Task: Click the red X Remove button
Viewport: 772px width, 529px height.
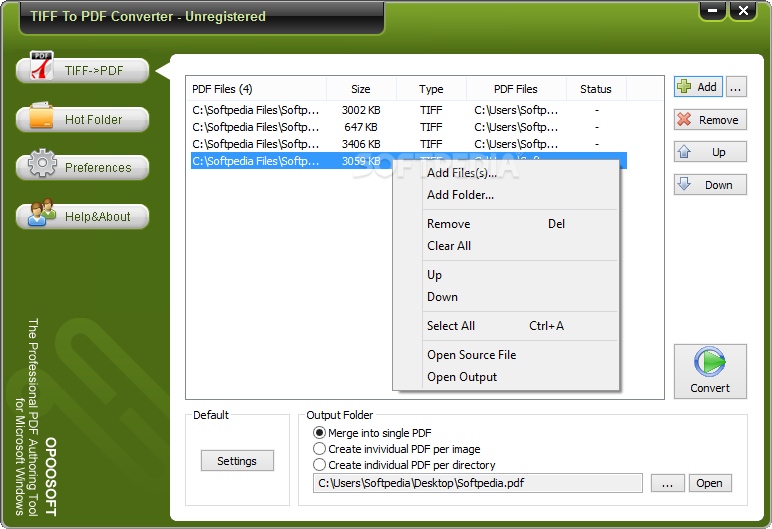Action: tap(710, 120)
